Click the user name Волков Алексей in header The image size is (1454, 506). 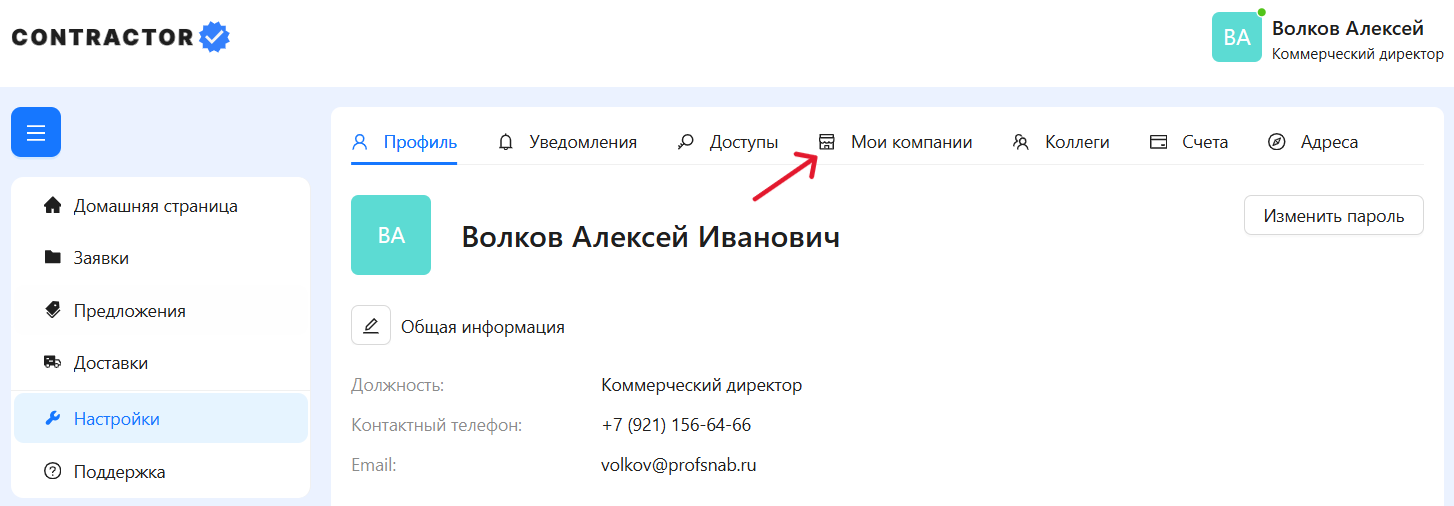pos(1348,28)
